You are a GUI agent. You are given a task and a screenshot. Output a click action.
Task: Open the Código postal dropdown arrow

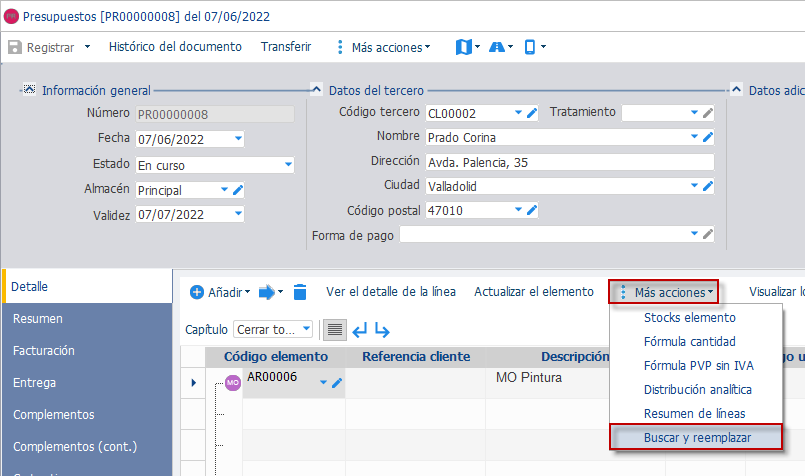518,210
